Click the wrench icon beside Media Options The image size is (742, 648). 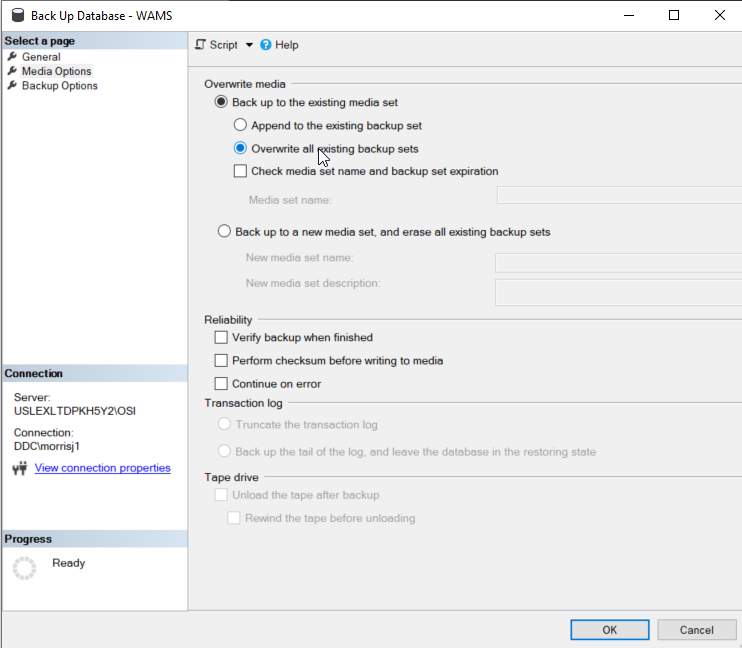[12, 71]
